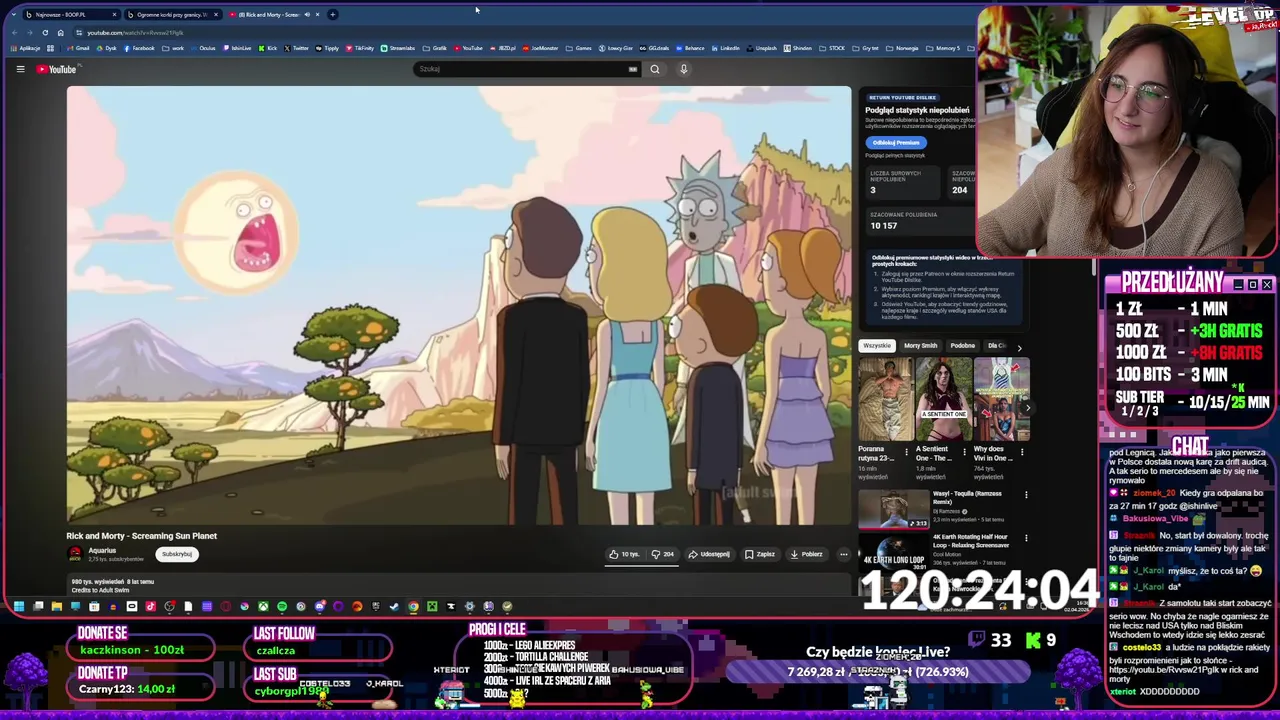Like the video with thumbs-up 10 tys.

624,554
